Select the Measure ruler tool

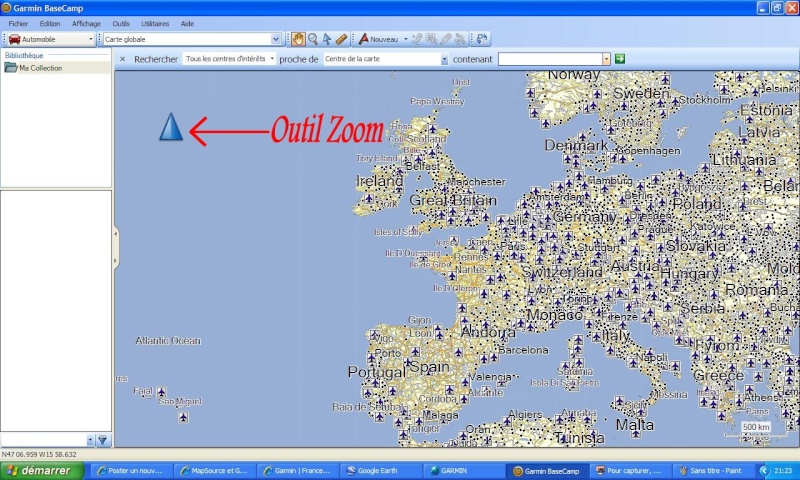(x=341, y=39)
